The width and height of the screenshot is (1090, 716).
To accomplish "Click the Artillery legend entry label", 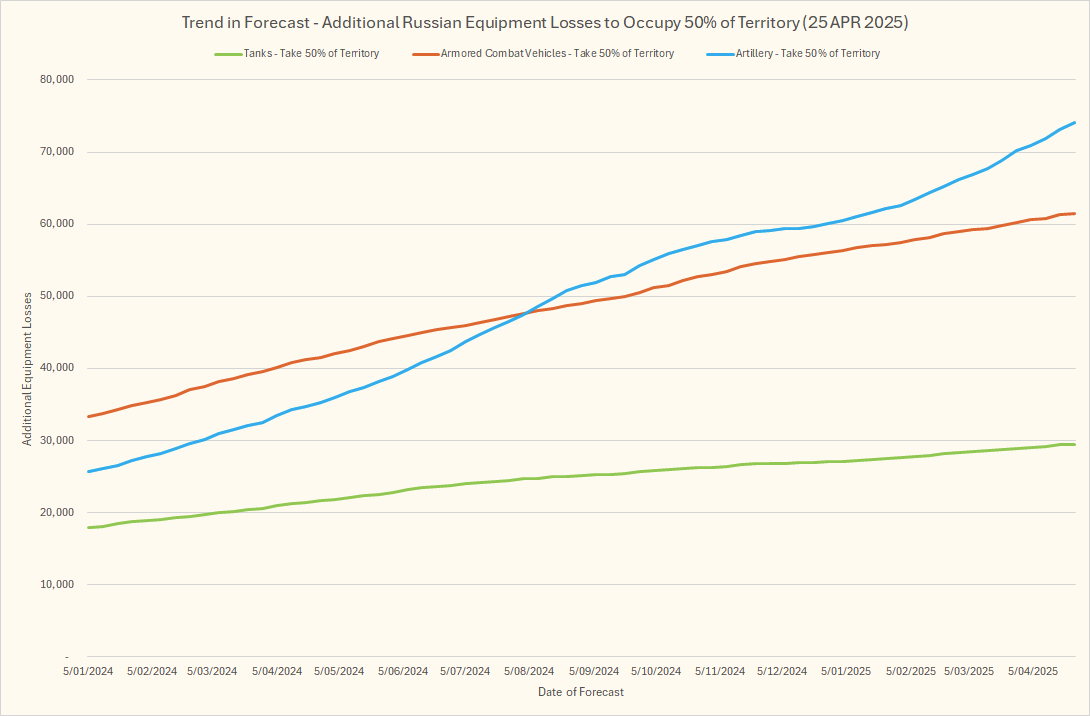I will pyautogui.click(x=806, y=54).
